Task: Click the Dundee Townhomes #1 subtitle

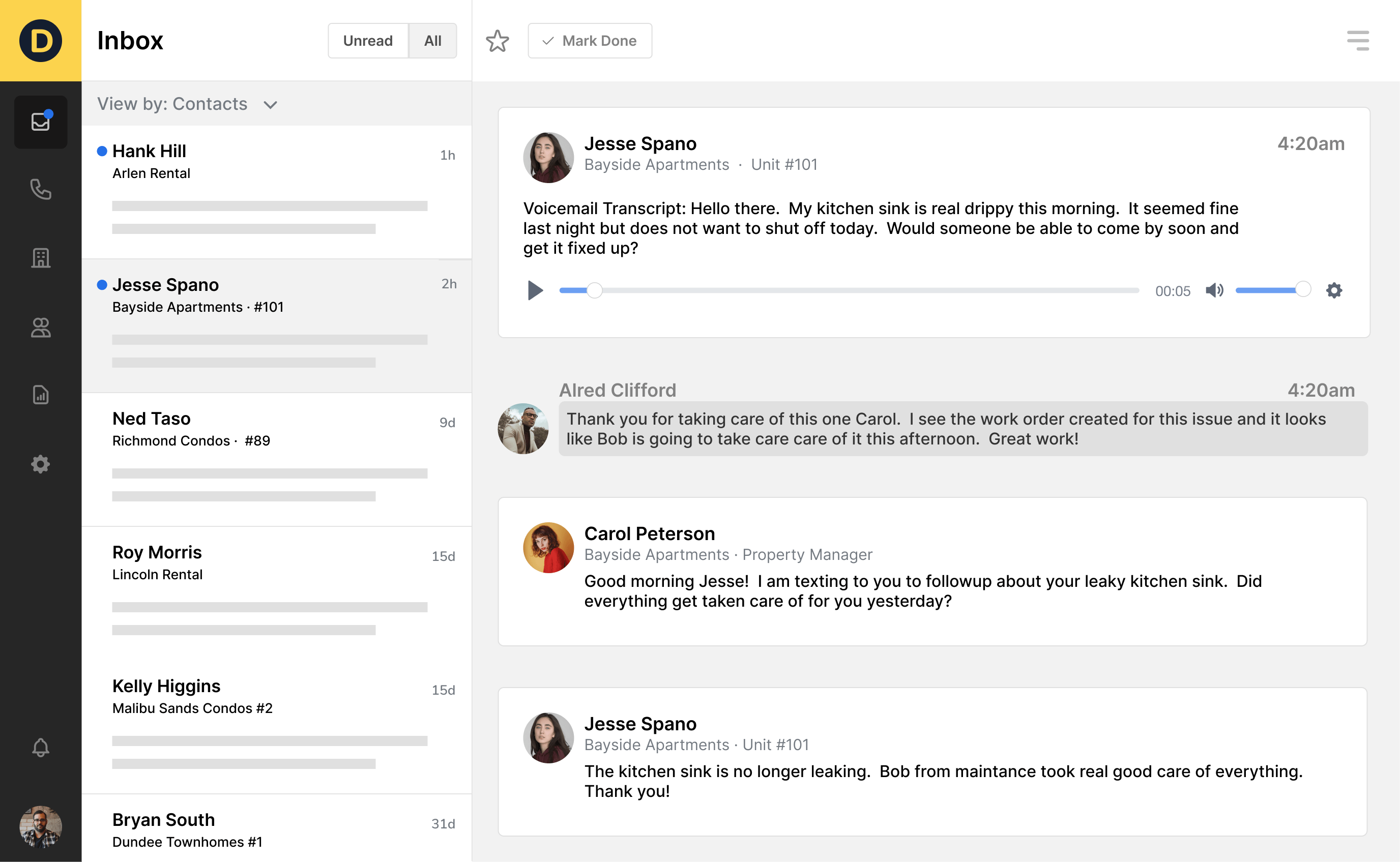Action: (x=187, y=842)
